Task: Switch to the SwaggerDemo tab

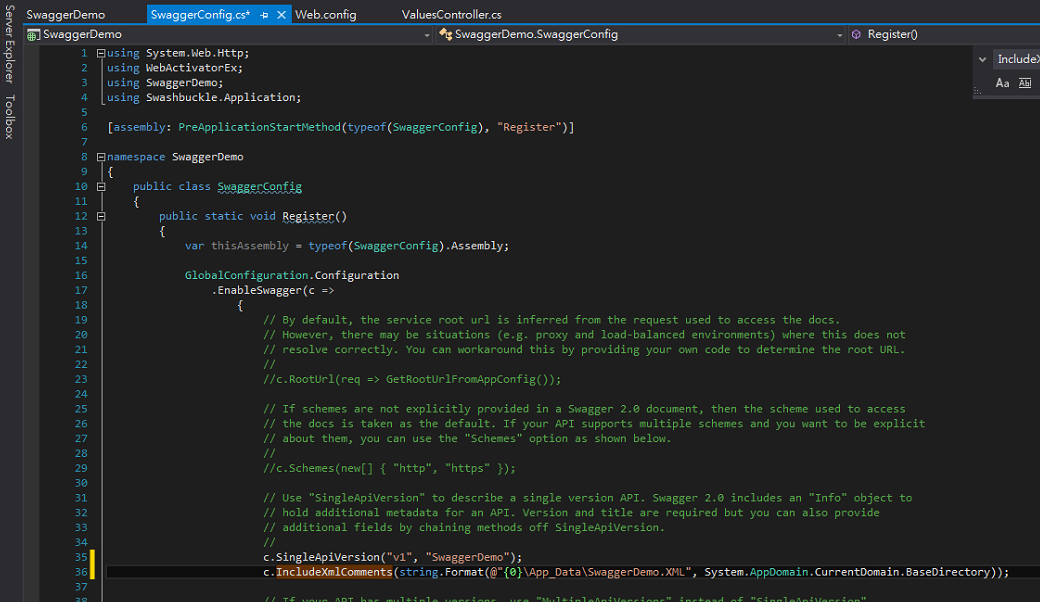Action: [x=66, y=15]
